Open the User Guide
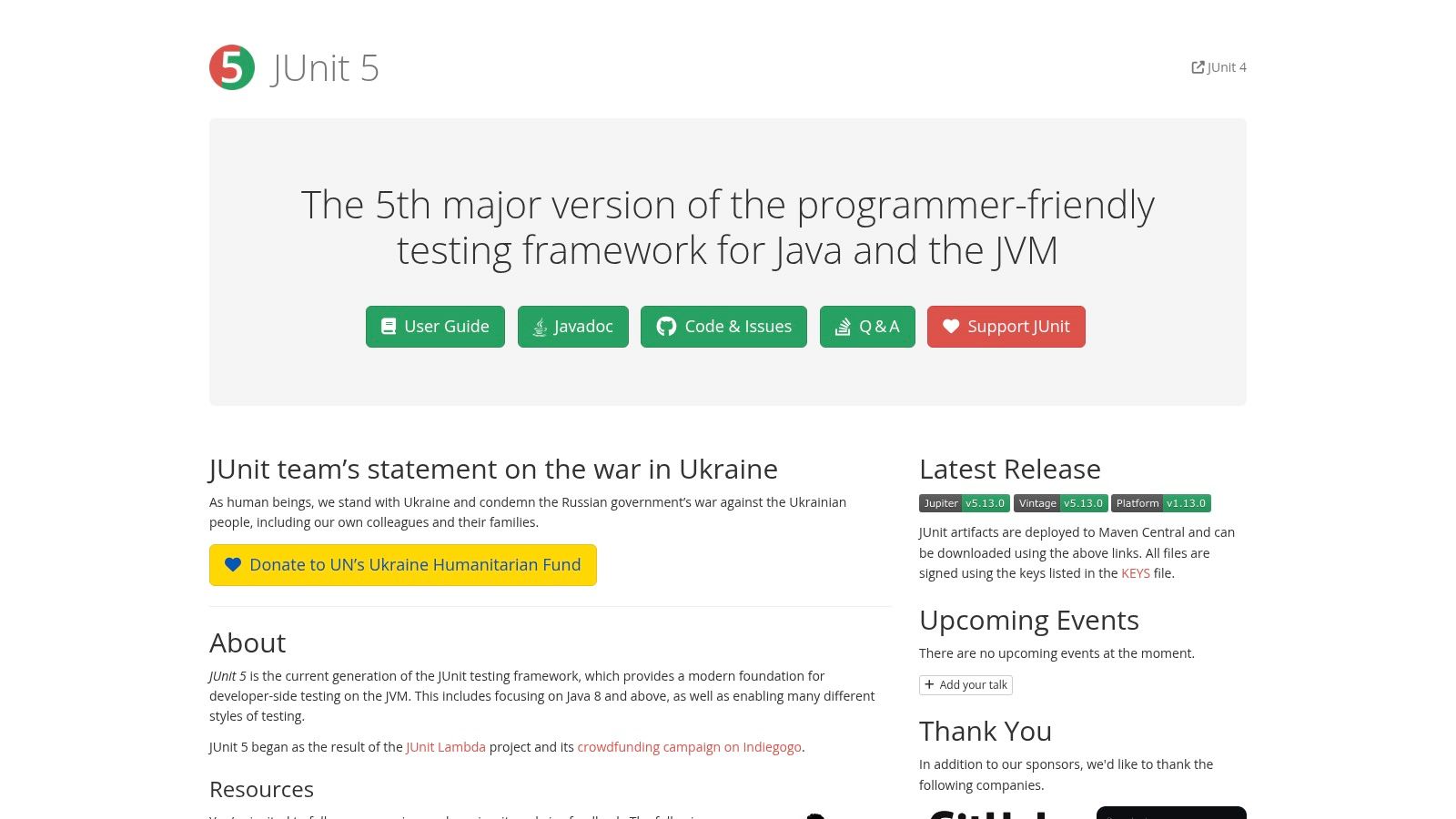Viewport: 1456px width, 819px height. click(x=435, y=327)
